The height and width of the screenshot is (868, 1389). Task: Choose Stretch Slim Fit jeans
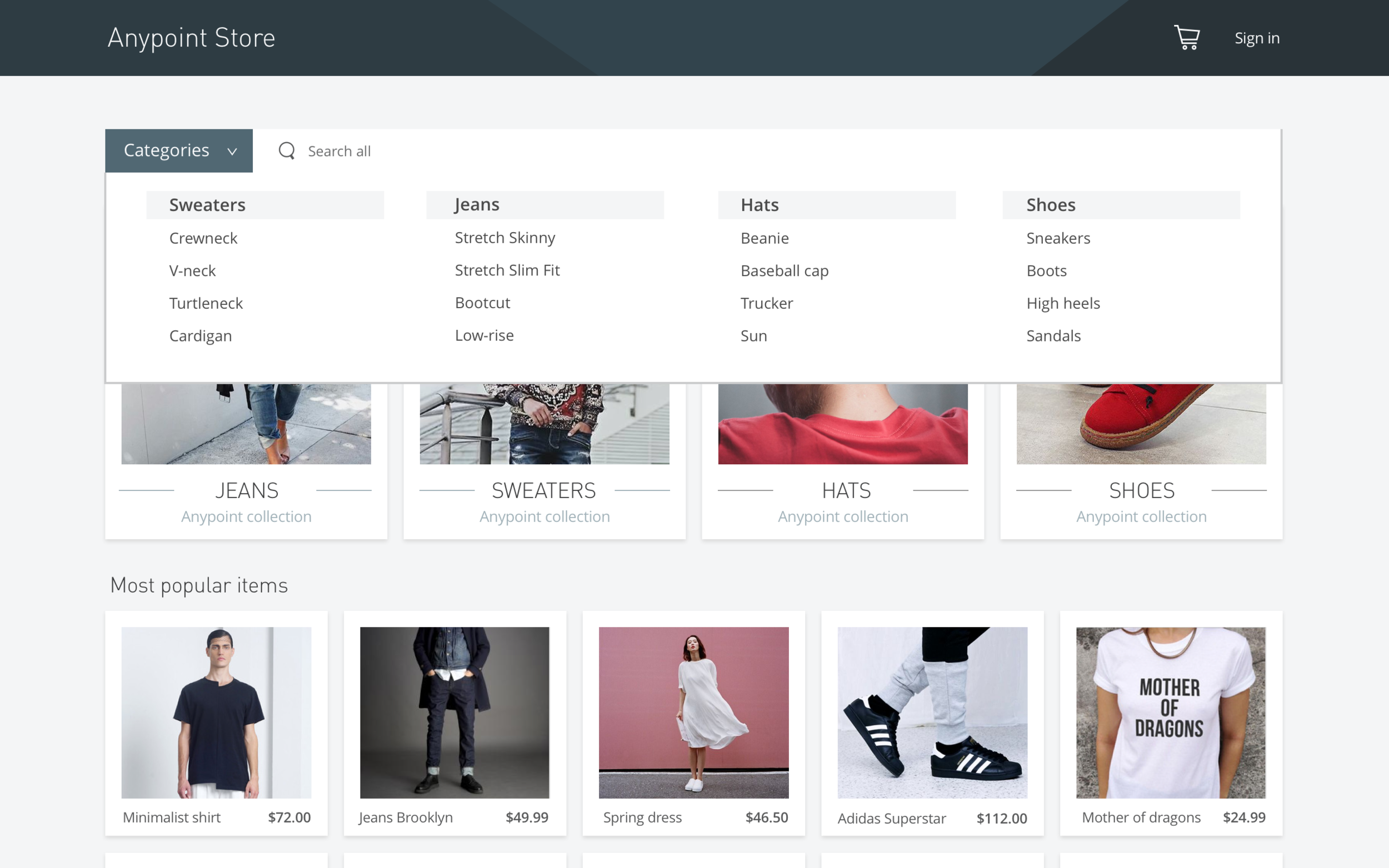tap(507, 270)
